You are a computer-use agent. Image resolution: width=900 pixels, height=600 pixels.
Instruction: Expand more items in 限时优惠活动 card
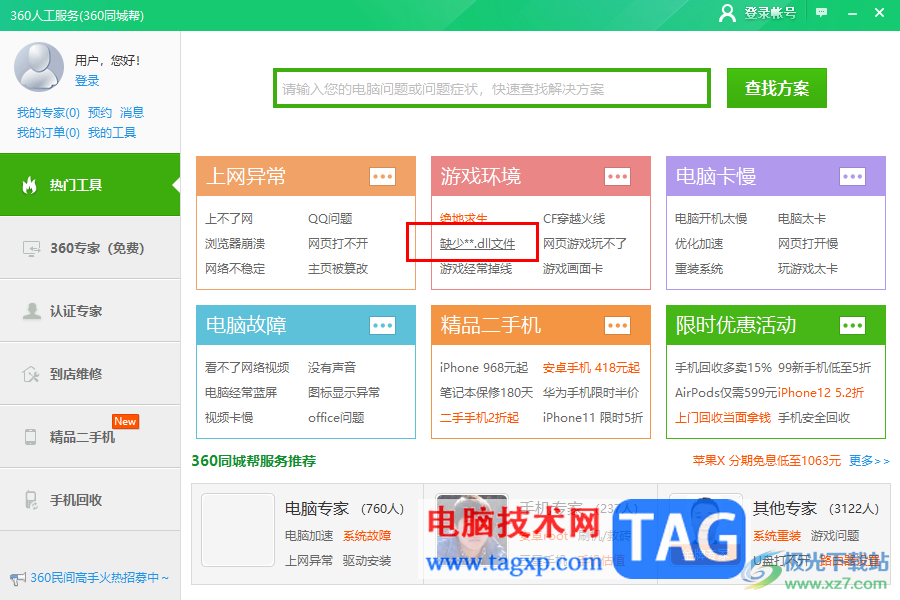pos(852,326)
